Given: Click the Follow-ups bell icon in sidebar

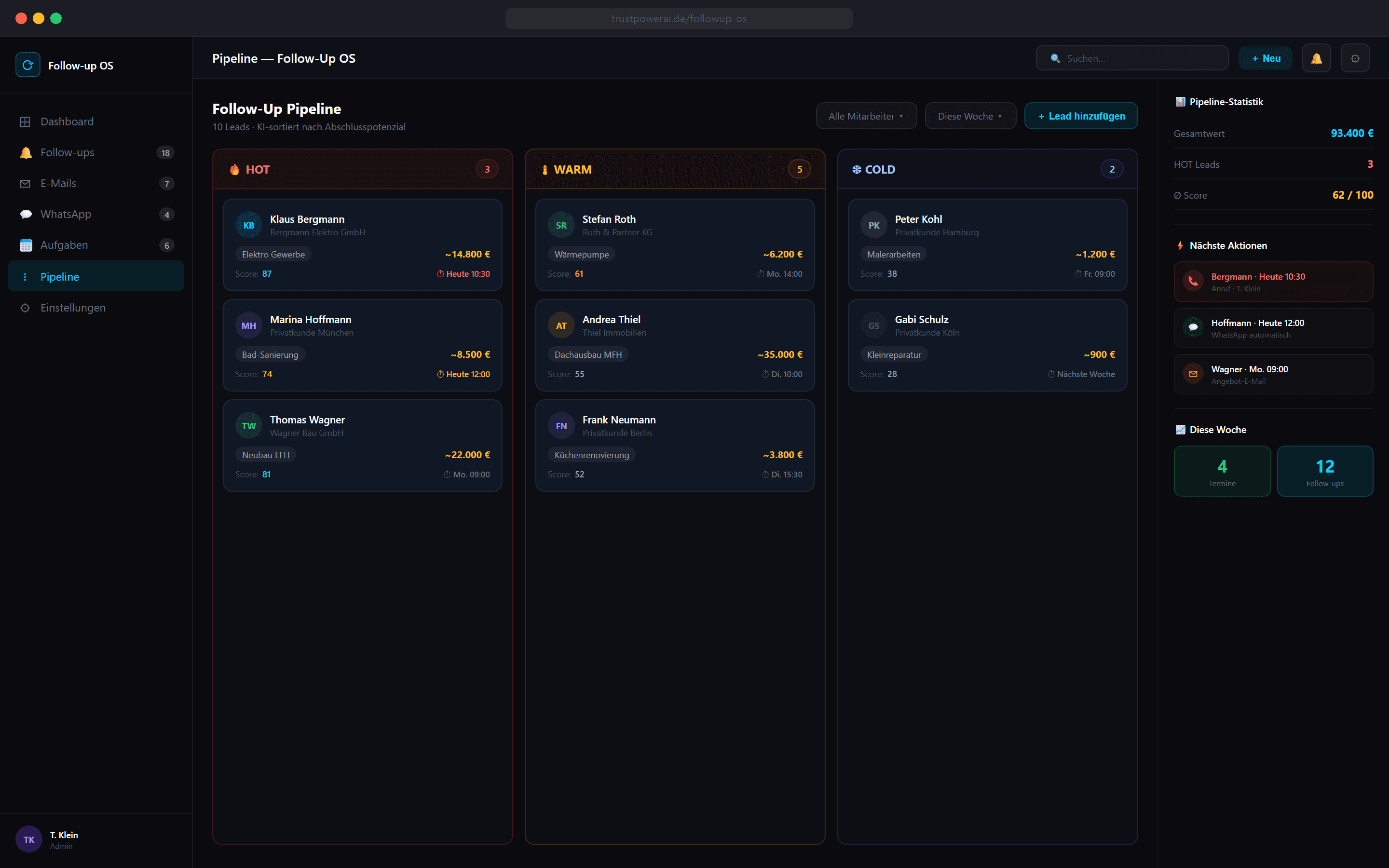Looking at the screenshot, I should [25, 153].
